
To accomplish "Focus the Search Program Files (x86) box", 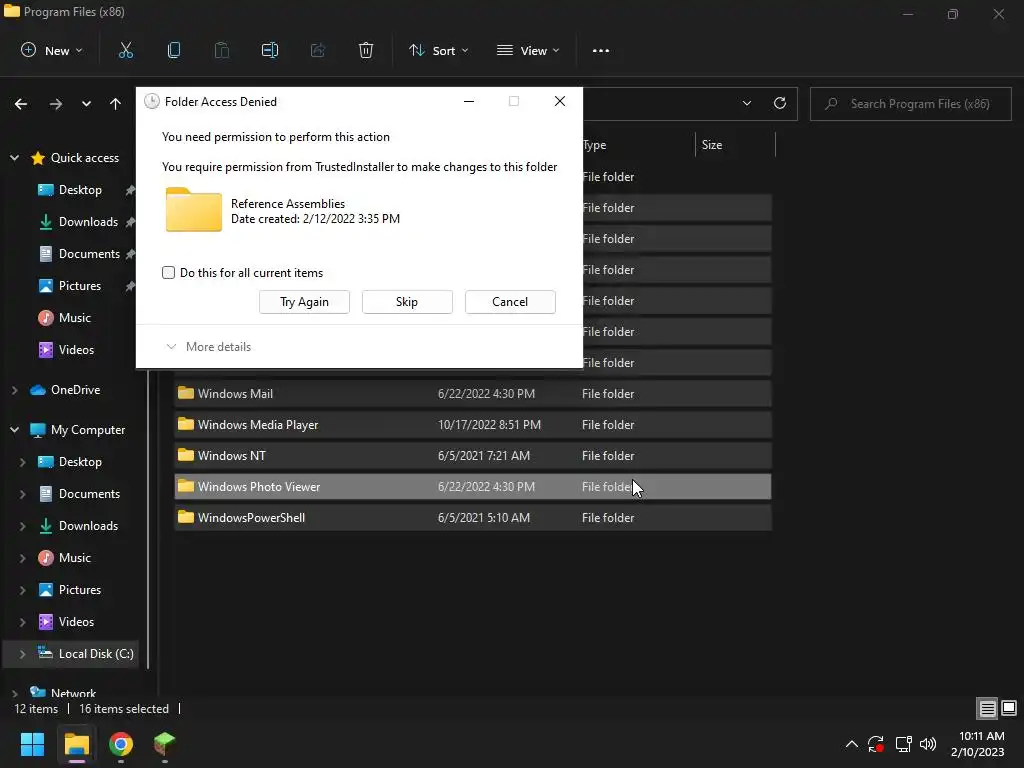I will pyautogui.click(x=911, y=104).
